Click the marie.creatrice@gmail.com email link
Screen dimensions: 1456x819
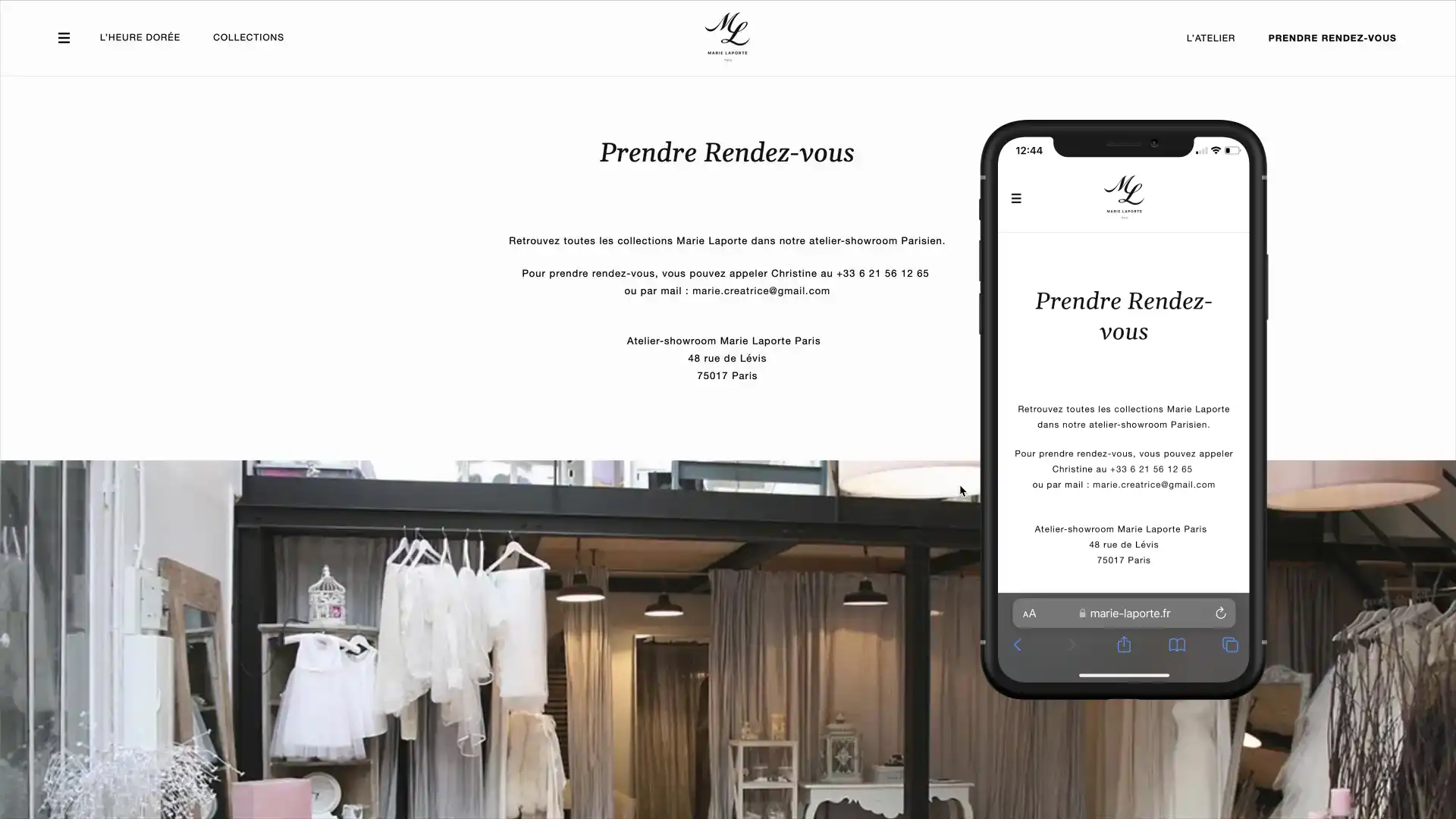click(761, 290)
